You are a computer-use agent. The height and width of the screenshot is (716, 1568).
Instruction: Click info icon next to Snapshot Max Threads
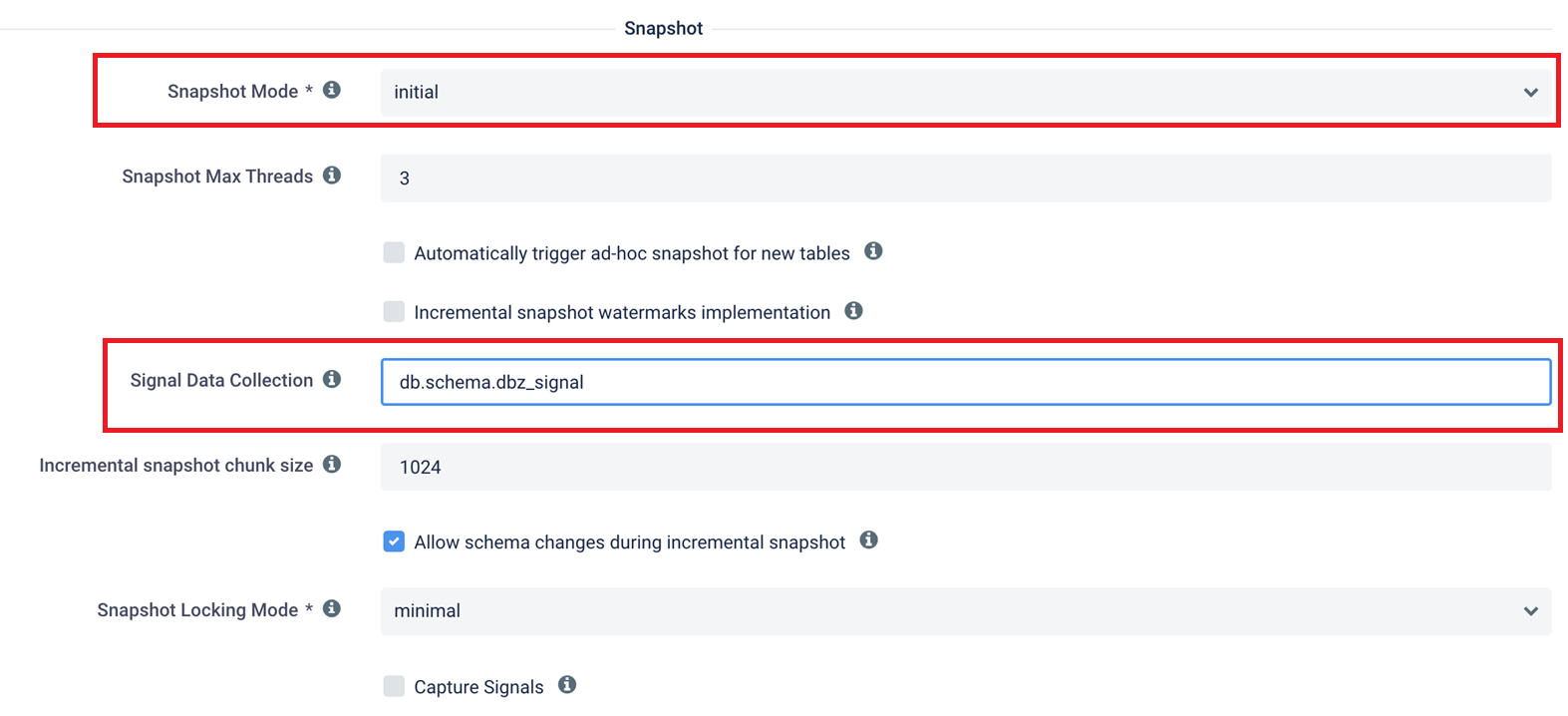tap(332, 176)
